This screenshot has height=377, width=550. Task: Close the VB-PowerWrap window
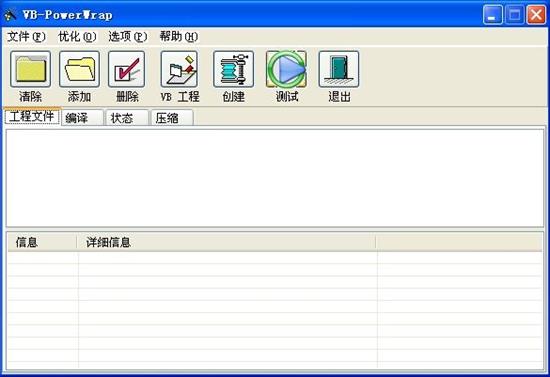point(537,15)
